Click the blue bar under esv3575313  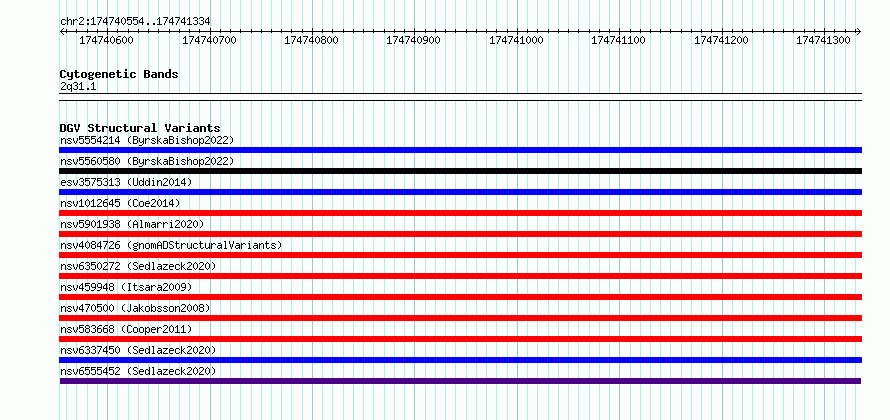(460, 192)
